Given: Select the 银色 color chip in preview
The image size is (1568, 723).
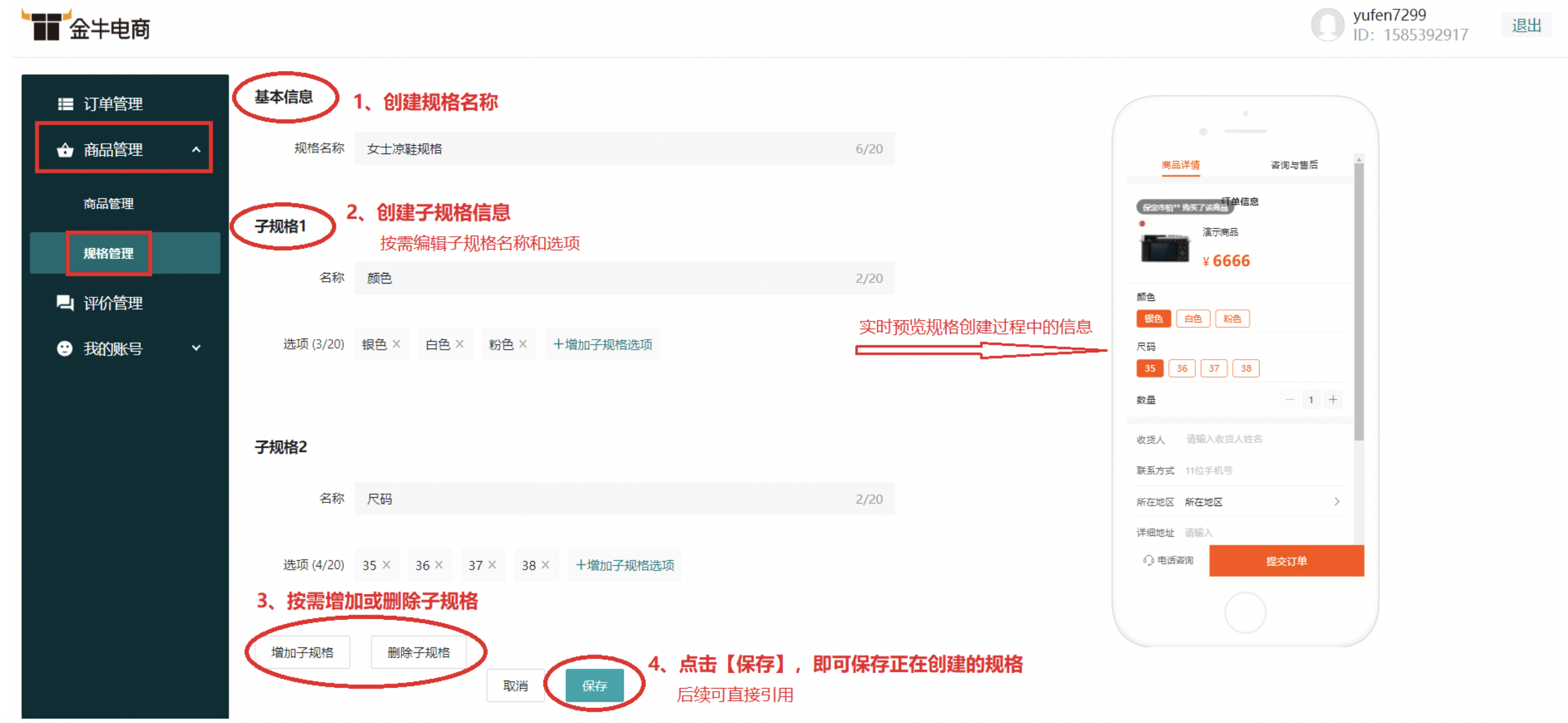Looking at the screenshot, I should click(1154, 319).
